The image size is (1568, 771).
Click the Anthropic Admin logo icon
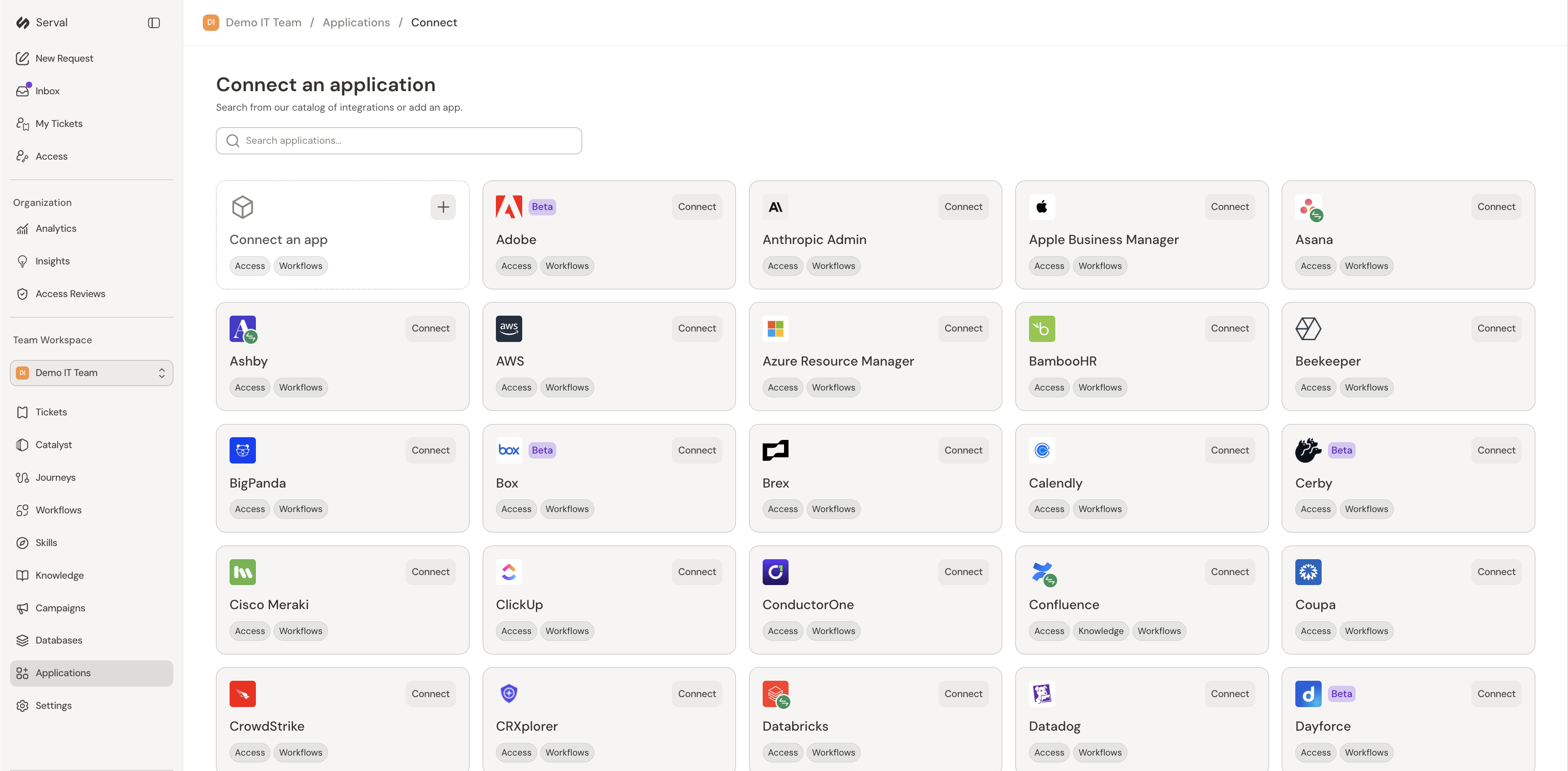pyautogui.click(x=775, y=207)
